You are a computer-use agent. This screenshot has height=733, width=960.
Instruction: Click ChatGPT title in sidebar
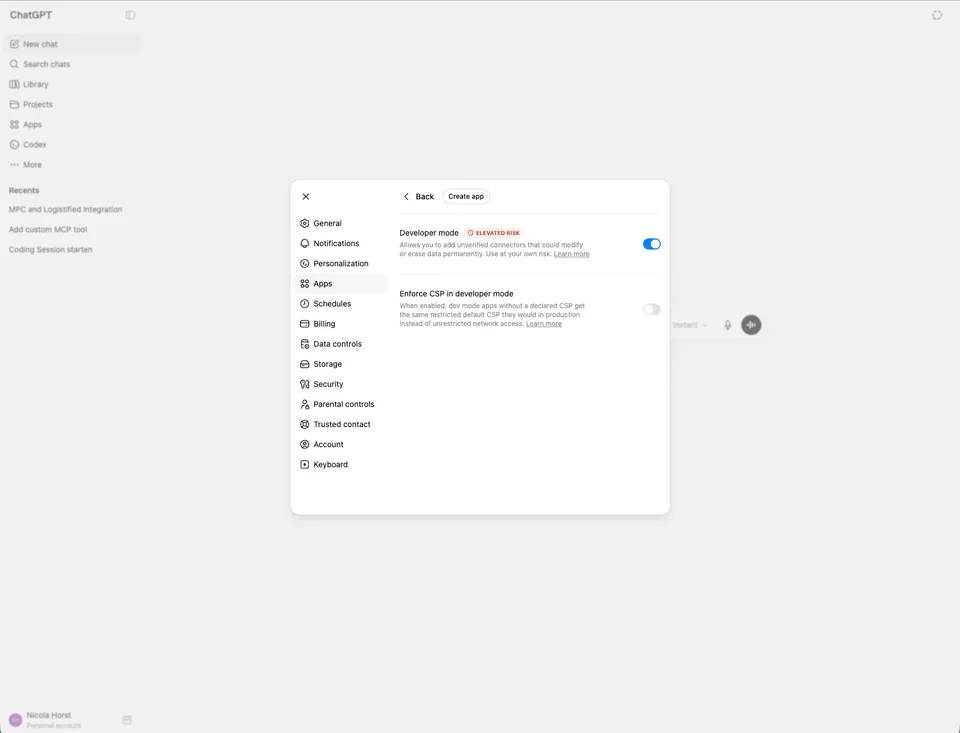point(31,15)
